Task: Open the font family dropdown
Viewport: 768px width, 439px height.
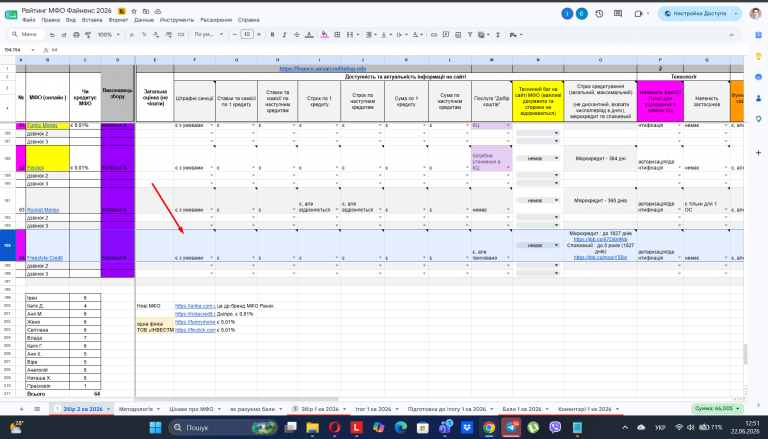Action: pyautogui.click(x=209, y=35)
